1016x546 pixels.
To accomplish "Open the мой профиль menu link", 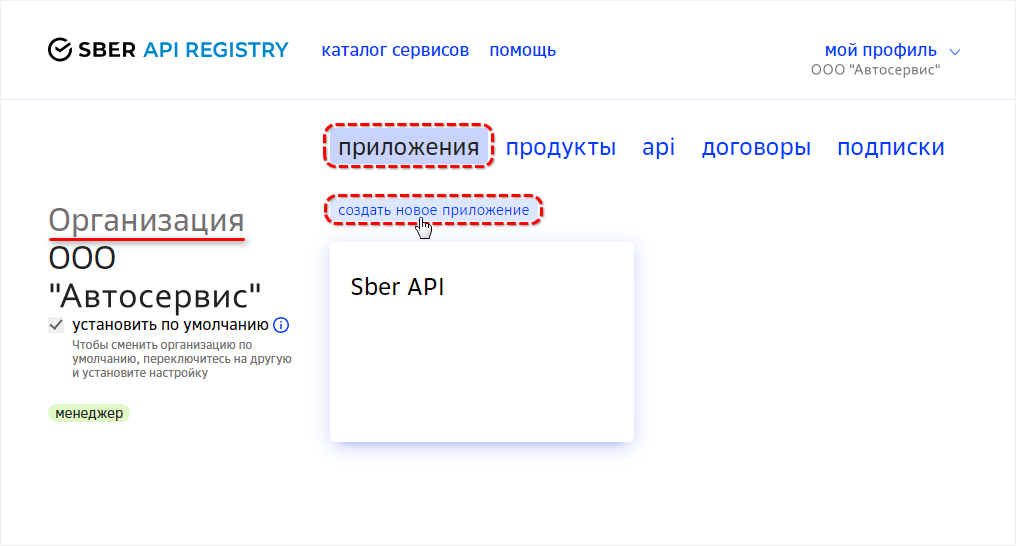I will point(881,50).
